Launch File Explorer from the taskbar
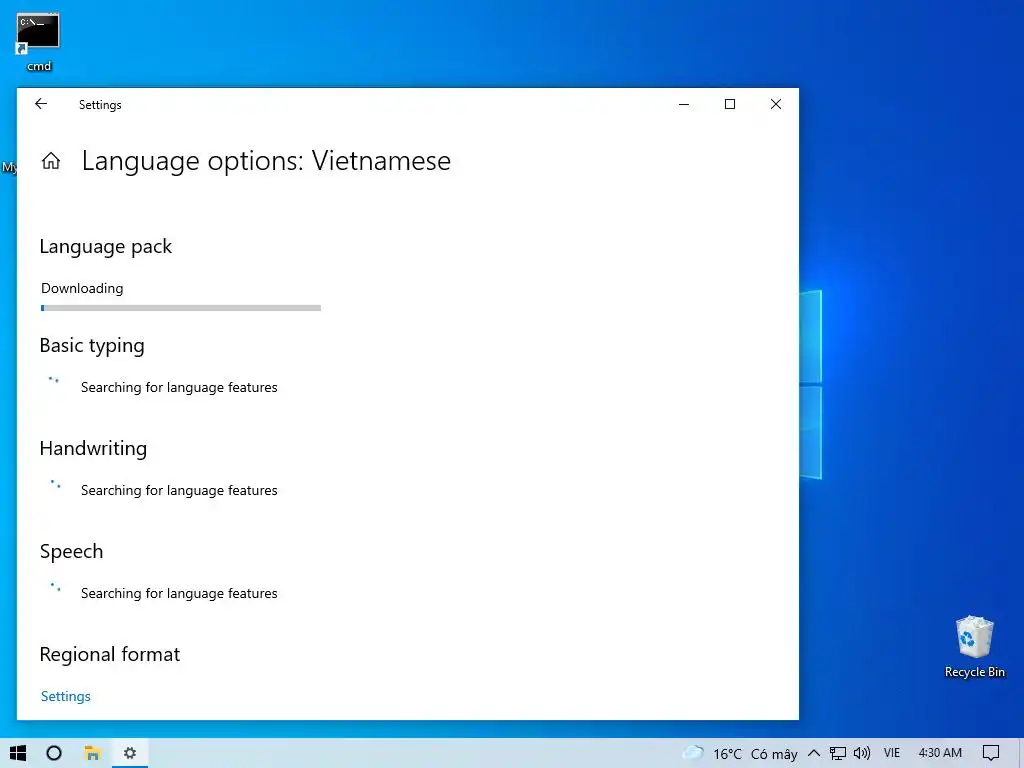Screen dimensions: 1024x768 92,753
